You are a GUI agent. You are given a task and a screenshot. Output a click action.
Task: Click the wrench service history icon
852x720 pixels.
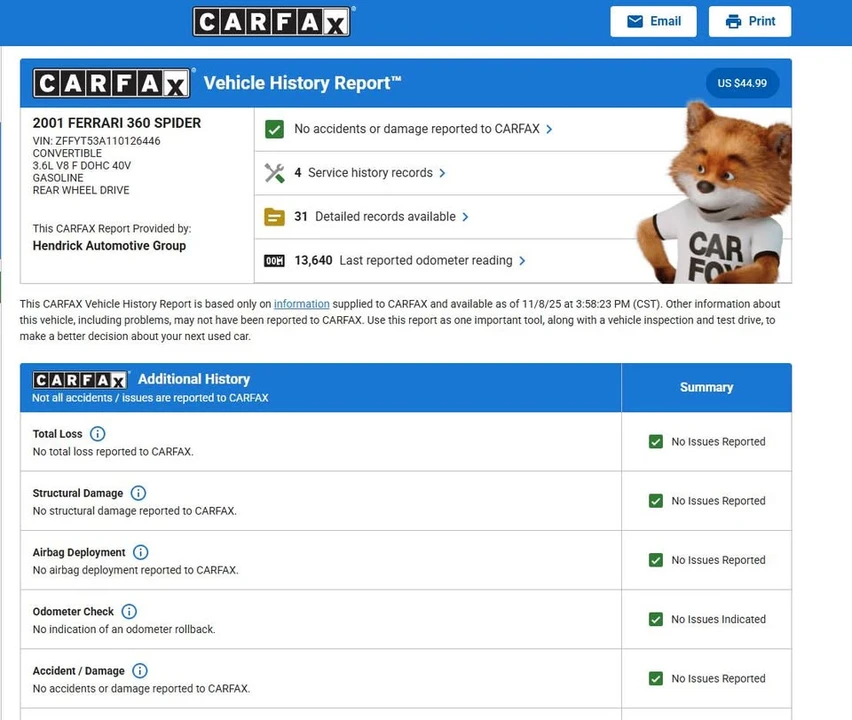coord(274,173)
